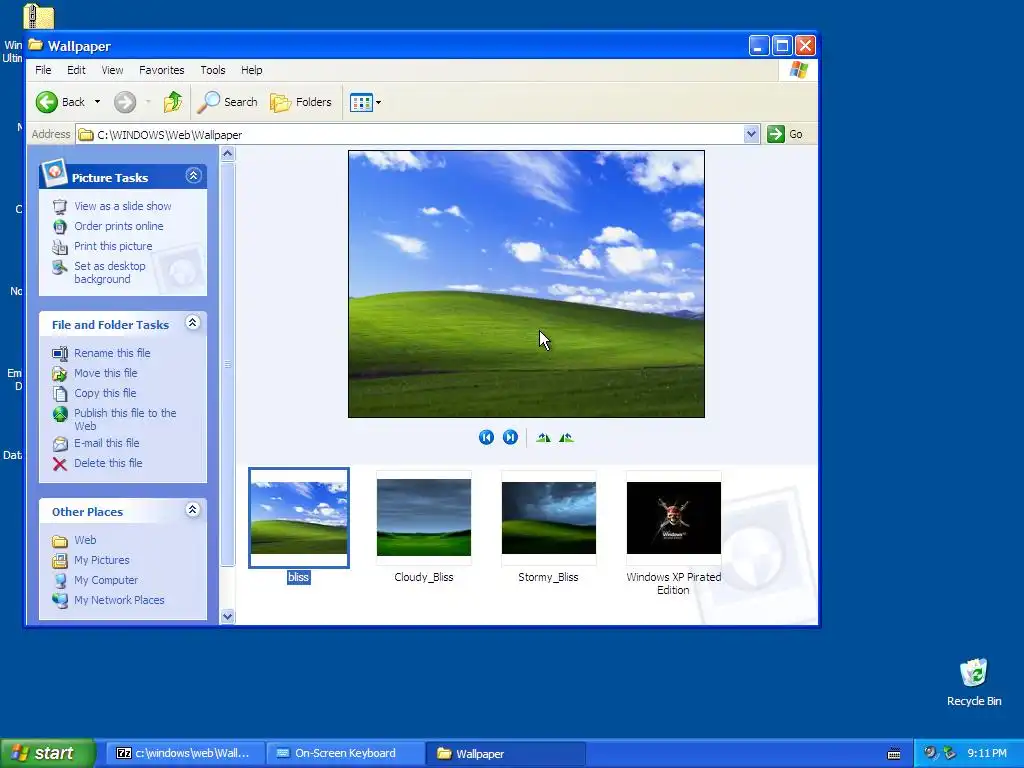Click the zipped folder icon on the desktop

(x=39, y=15)
